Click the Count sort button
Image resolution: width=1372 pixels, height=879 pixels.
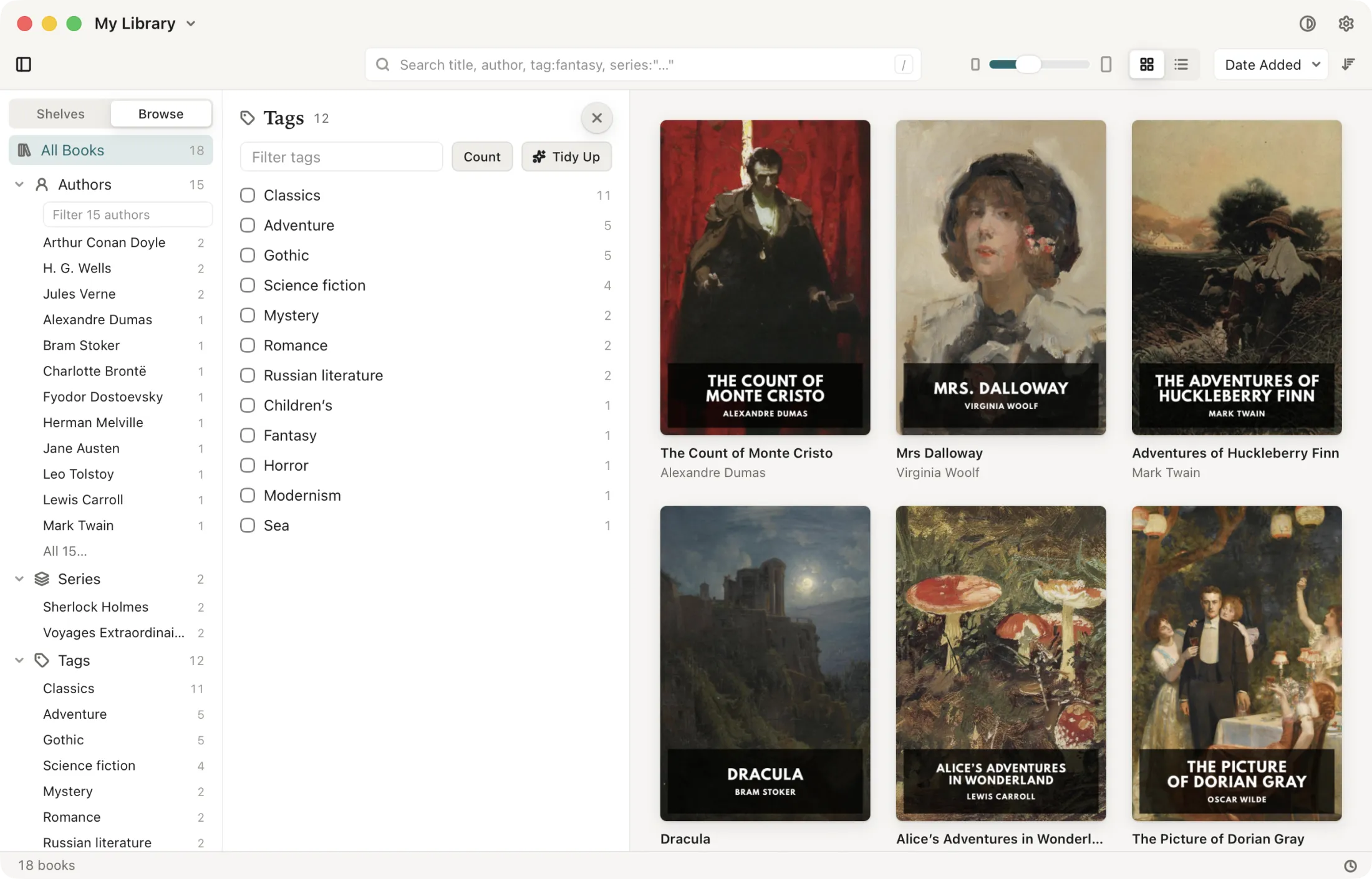click(x=482, y=156)
